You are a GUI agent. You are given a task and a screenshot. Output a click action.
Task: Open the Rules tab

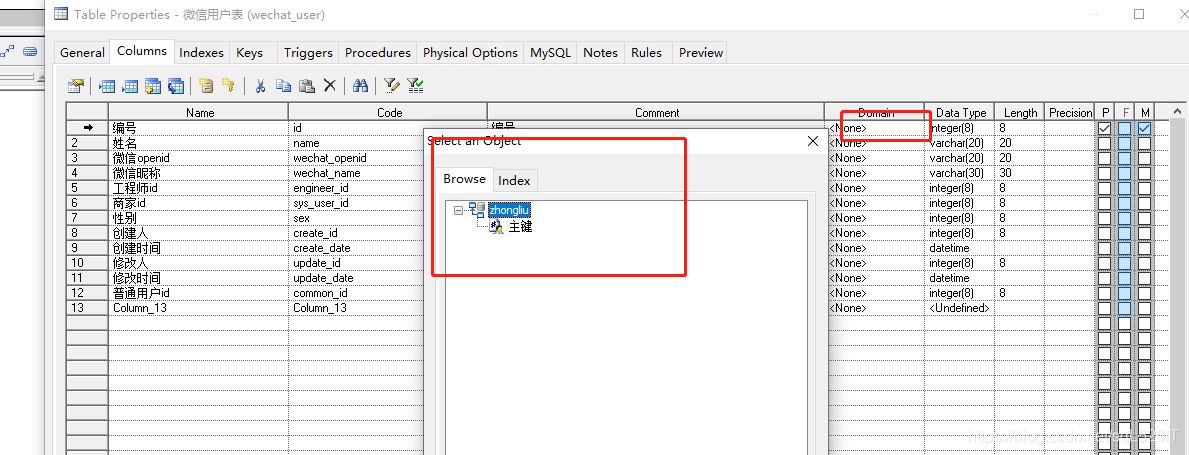(646, 52)
